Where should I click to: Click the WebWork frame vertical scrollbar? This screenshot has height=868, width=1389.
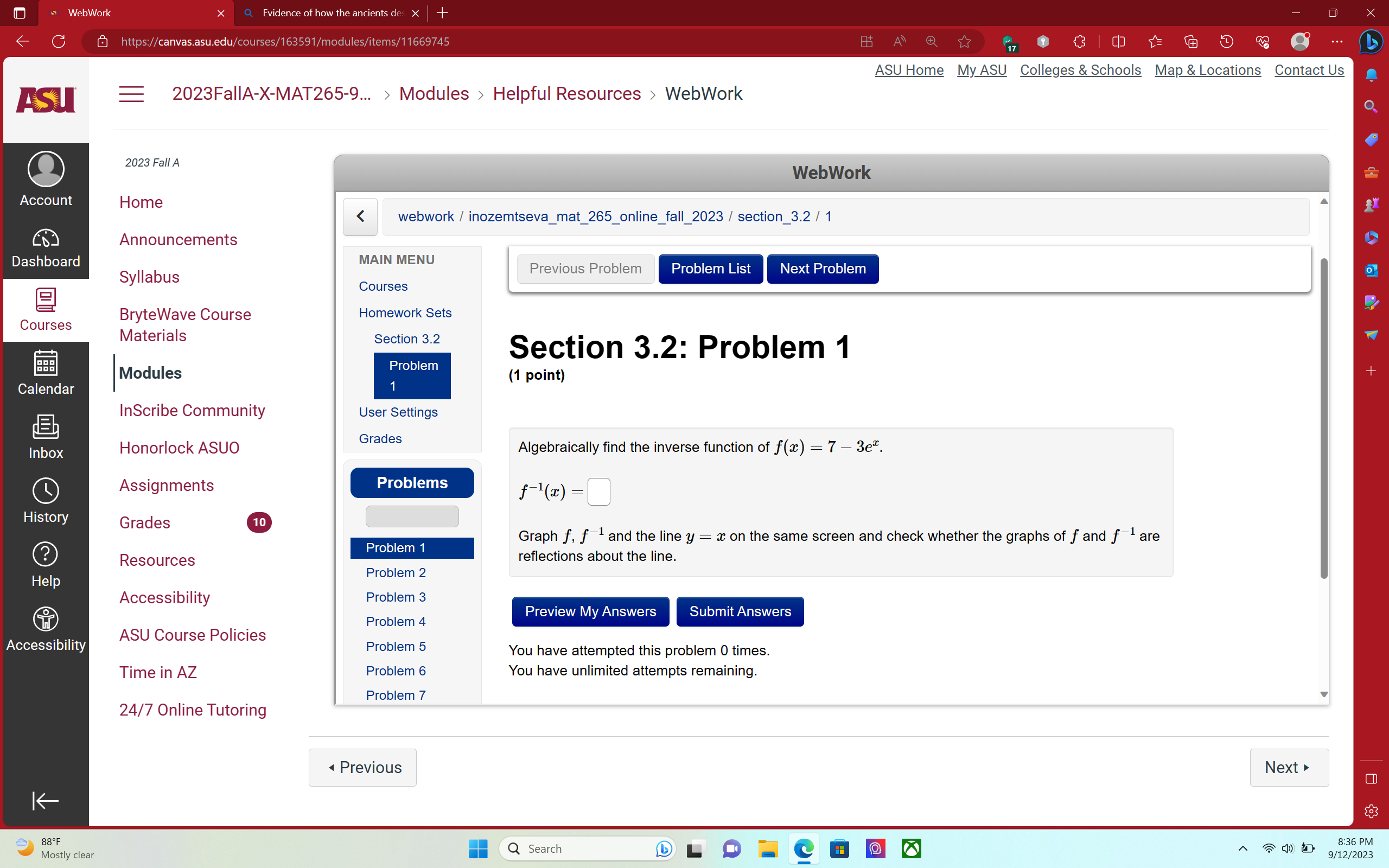1324,418
